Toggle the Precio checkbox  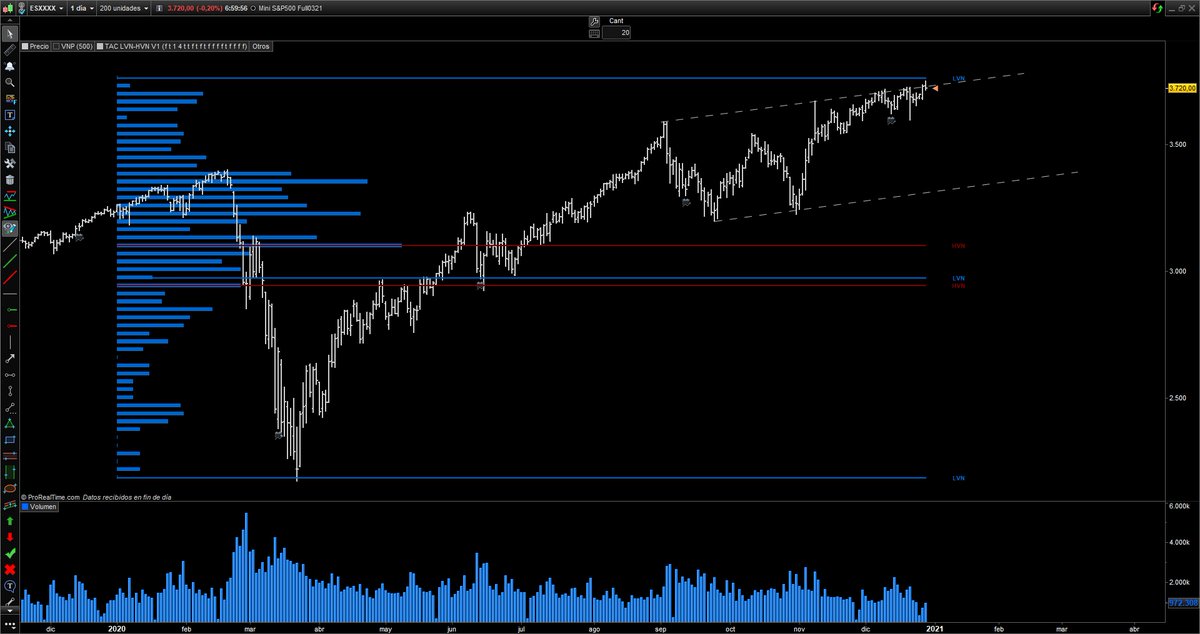24,46
